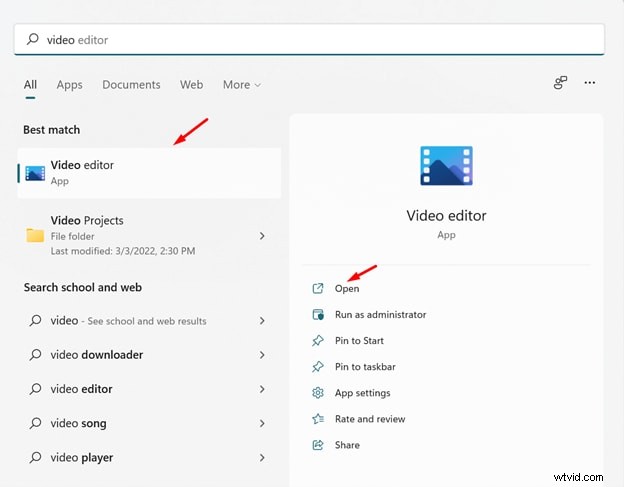Choose Run as administrator
Screen dimensions: 624x487
tap(380, 315)
